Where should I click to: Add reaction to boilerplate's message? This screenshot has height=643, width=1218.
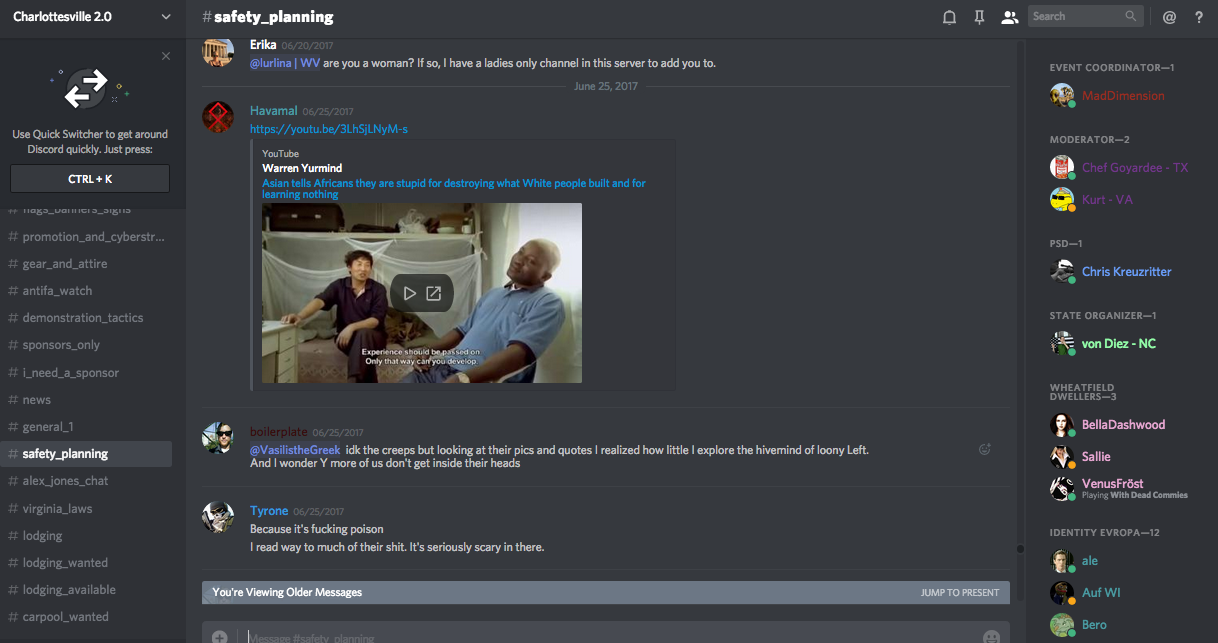pyautogui.click(x=984, y=450)
